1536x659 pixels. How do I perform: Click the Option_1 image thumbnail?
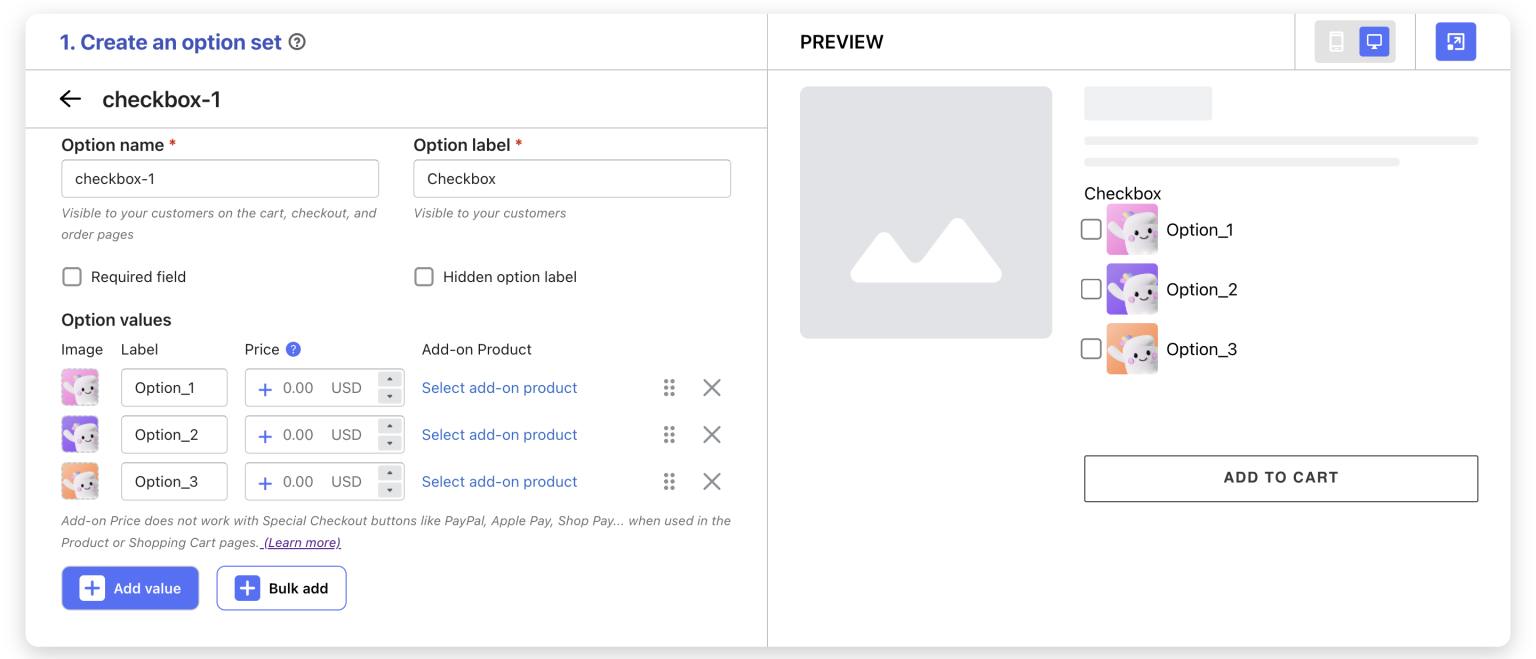(80, 387)
